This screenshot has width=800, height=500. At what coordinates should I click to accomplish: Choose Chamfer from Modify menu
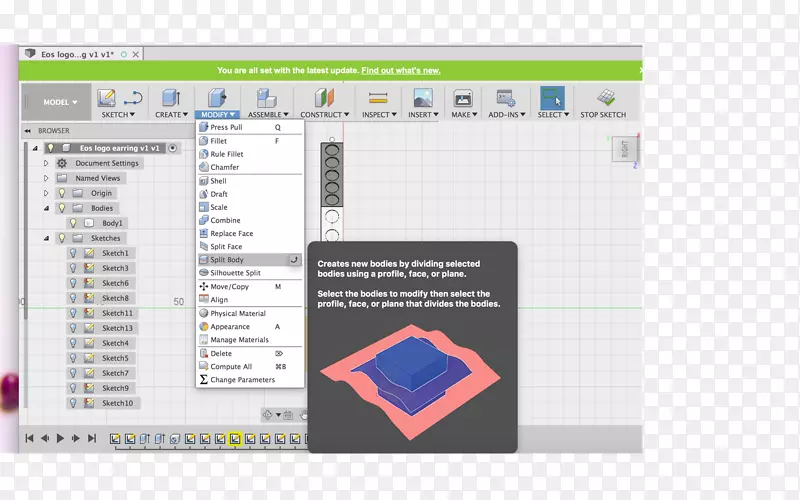(250, 167)
